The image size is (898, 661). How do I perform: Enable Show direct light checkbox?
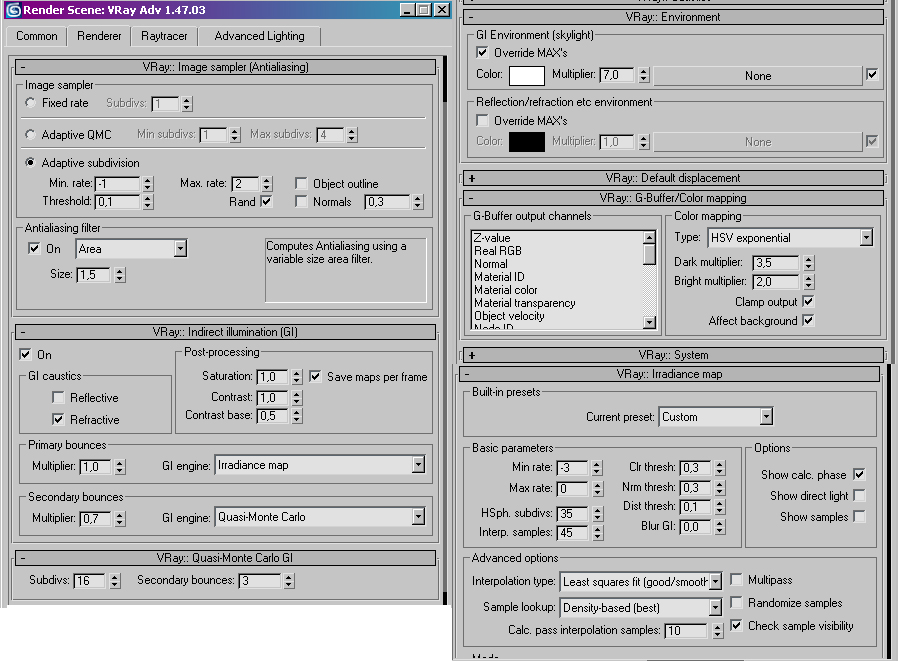tap(858, 495)
